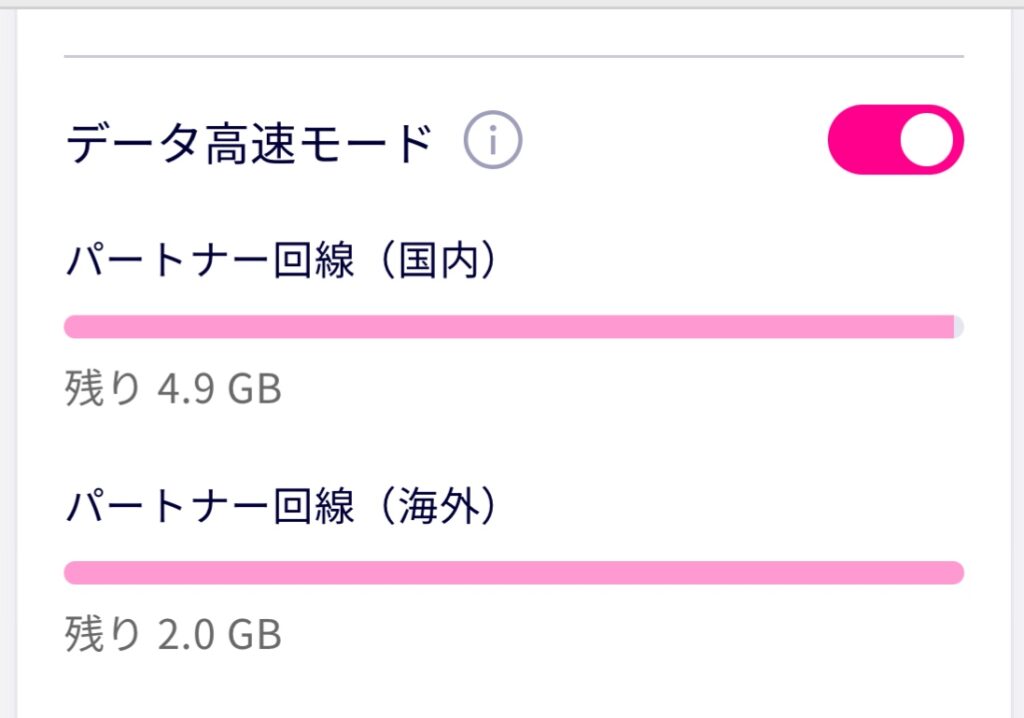This screenshot has height=718, width=1024.
Task: Click the パートナー回線（国内） label
Action: tap(282, 262)
